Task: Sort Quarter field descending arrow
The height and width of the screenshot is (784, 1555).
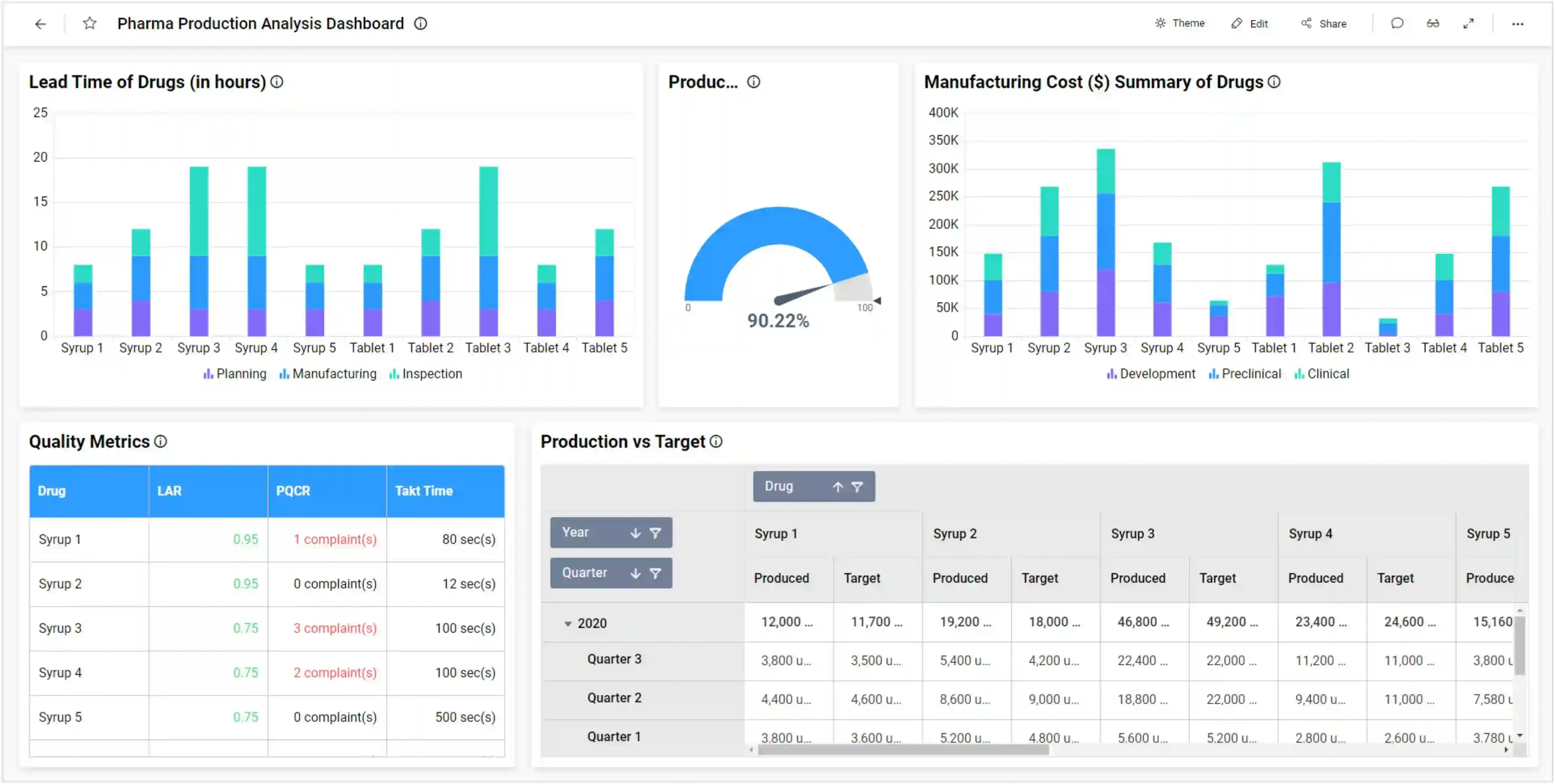Action: 636,573
